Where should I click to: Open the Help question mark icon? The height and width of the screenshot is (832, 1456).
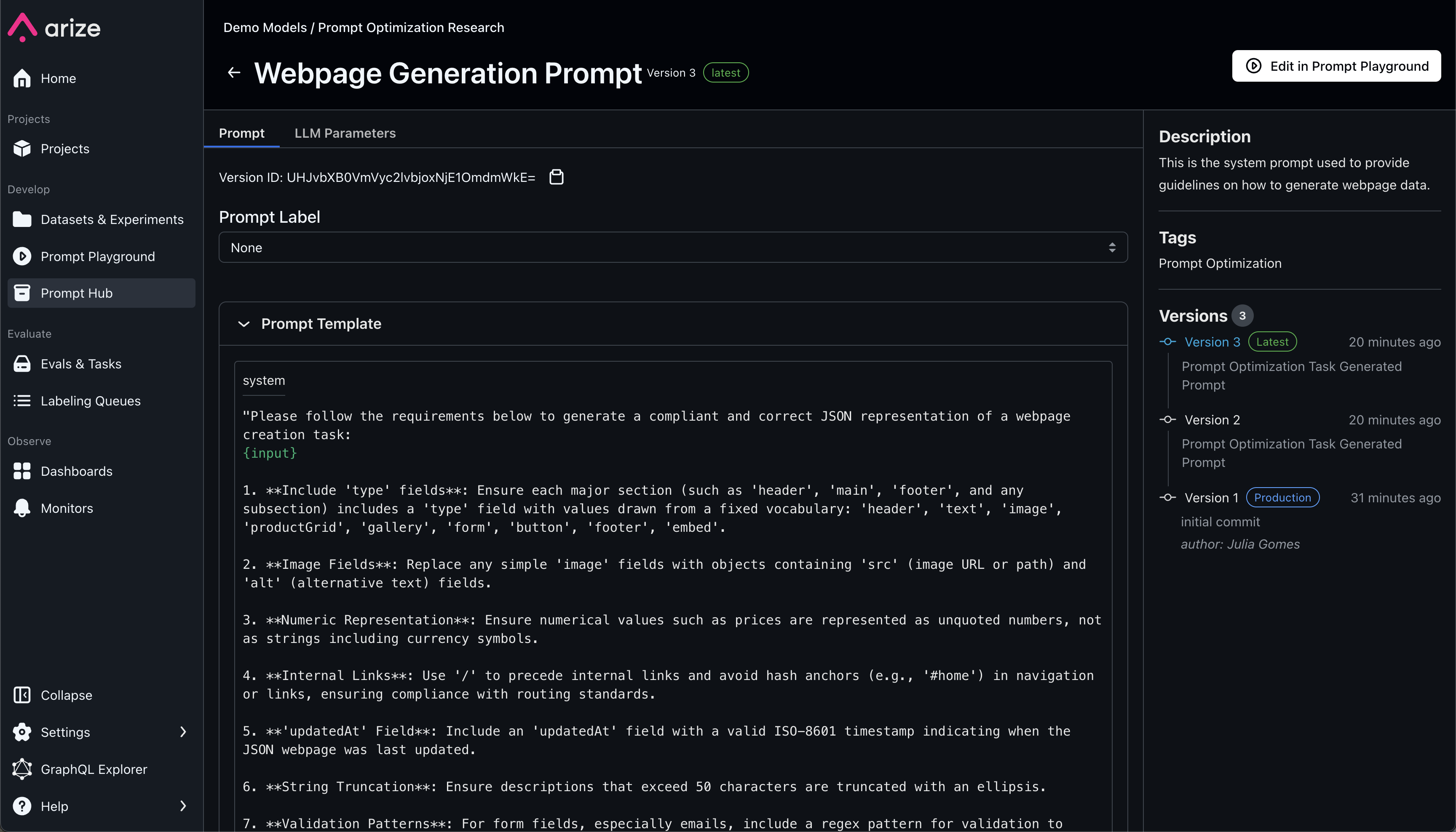pos(22,806)
